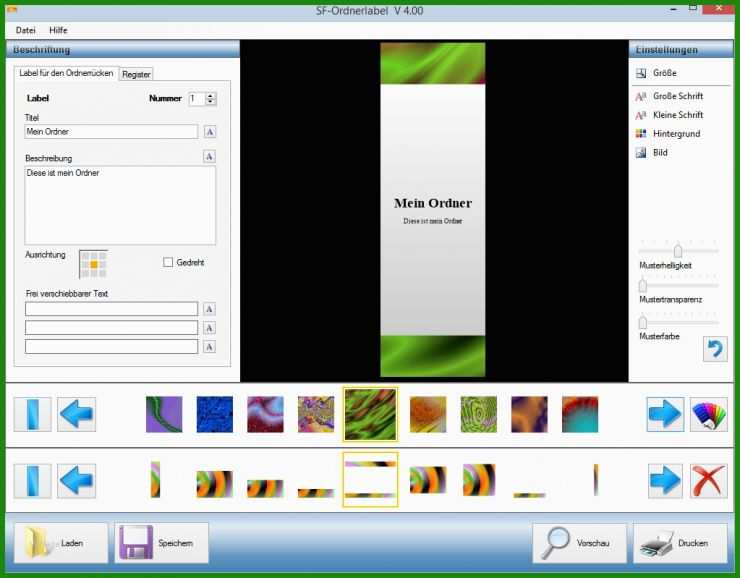Select highlighted top-and-bottom band layout
This screenshot has width=740, height=578.
pos(370,479)
